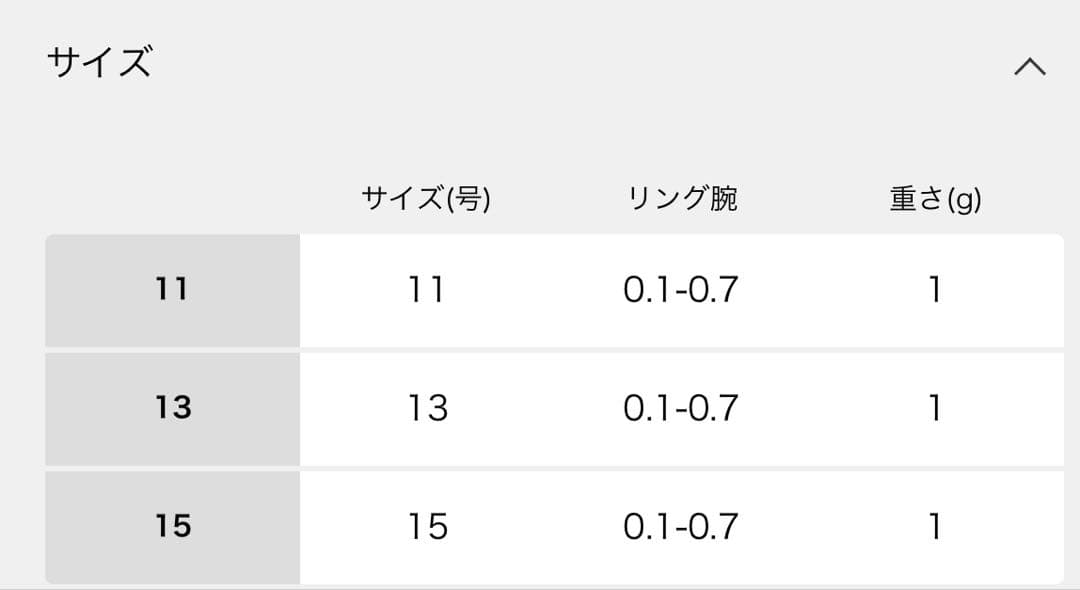The height and width of the screenshot is (590, 1080).
Task: Click the 11 value in サイズ(号) column
Action: tap(427, 290)
